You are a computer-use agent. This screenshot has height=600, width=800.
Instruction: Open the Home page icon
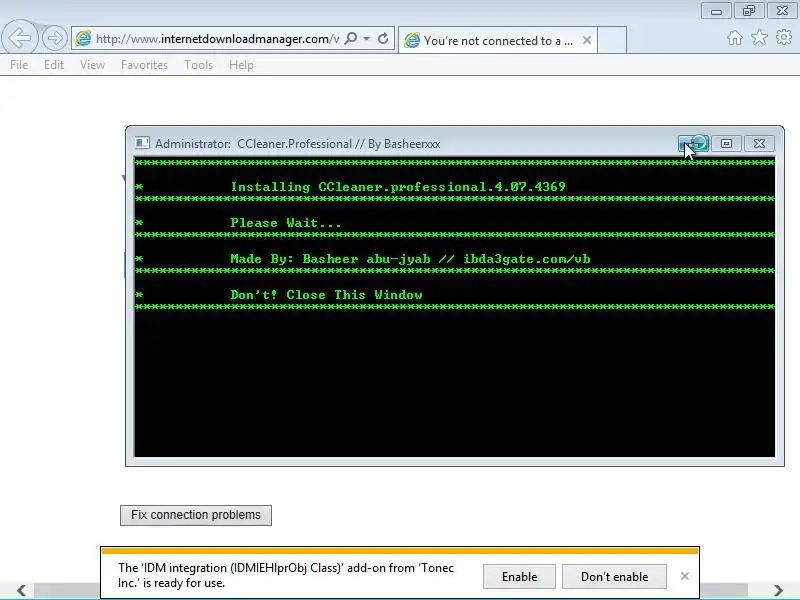coord(735,38)
